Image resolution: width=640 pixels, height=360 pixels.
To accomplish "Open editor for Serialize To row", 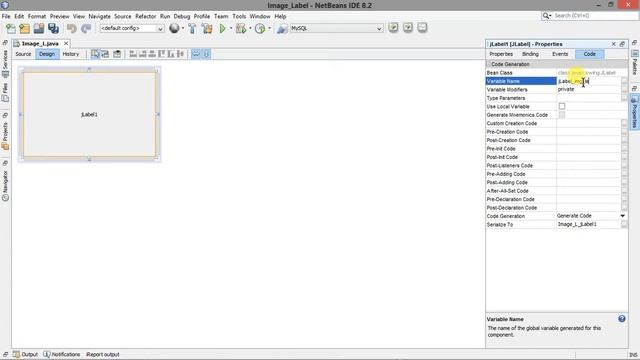I will point(624,224).
